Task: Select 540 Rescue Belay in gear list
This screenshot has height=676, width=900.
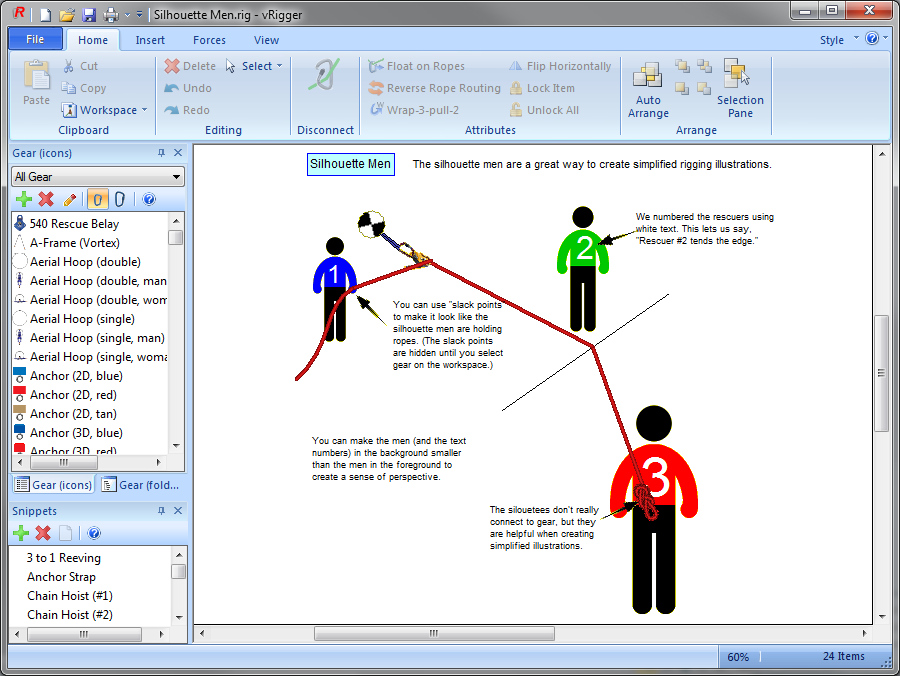Action: pos(74,224)
